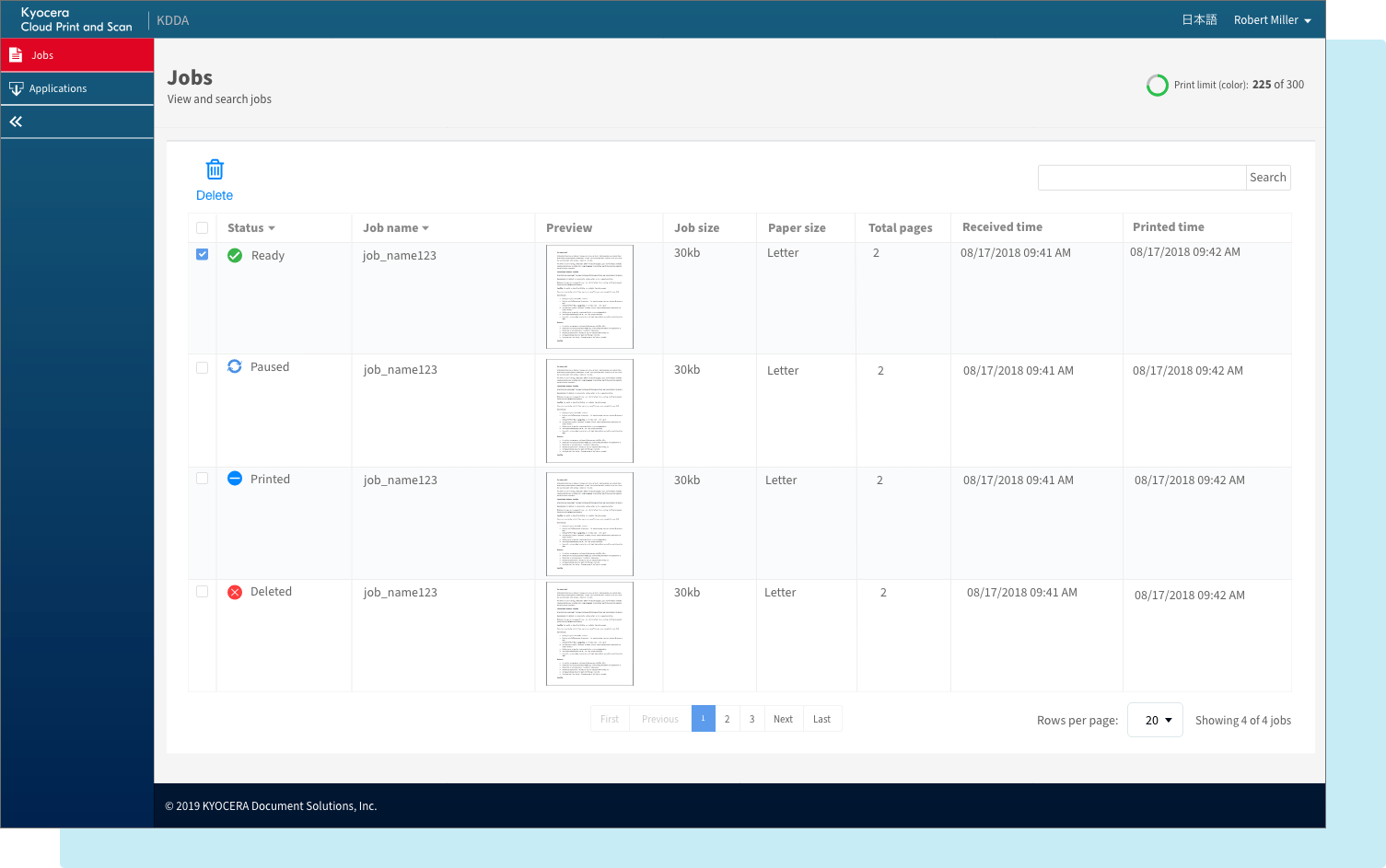The width and height of the screenshot is (1386, 868).
Task: Click the red Deleted status icon
Action: (235, 592)
